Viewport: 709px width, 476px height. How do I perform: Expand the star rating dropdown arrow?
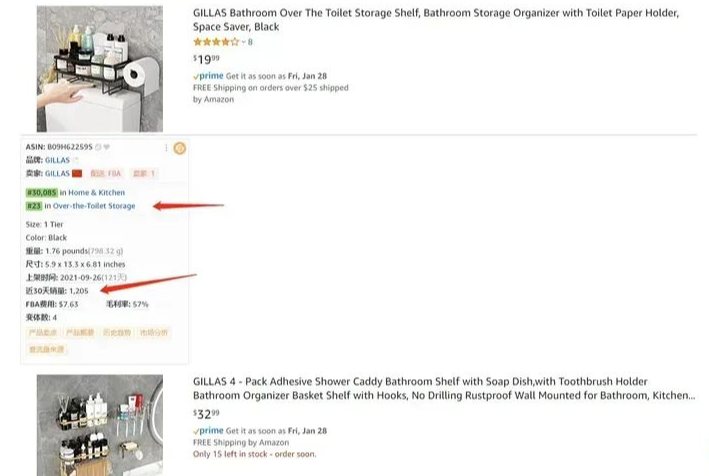tap(243, 42)
